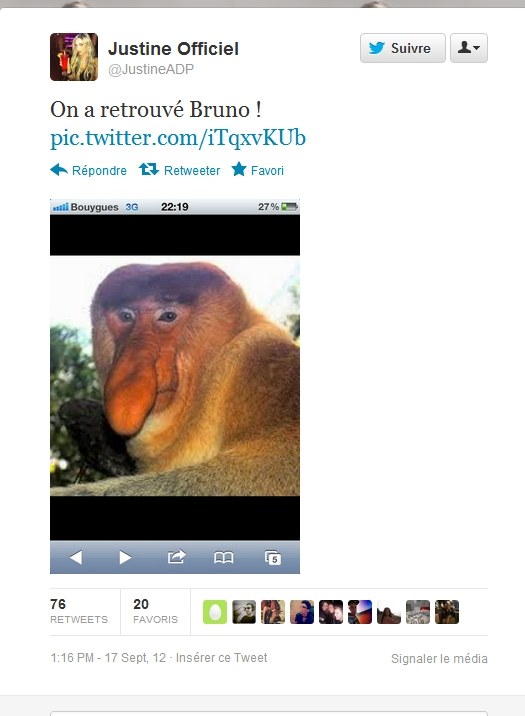Open the tabs icon showing 5 pages
525x716 pixels.
tap(273, 558)
